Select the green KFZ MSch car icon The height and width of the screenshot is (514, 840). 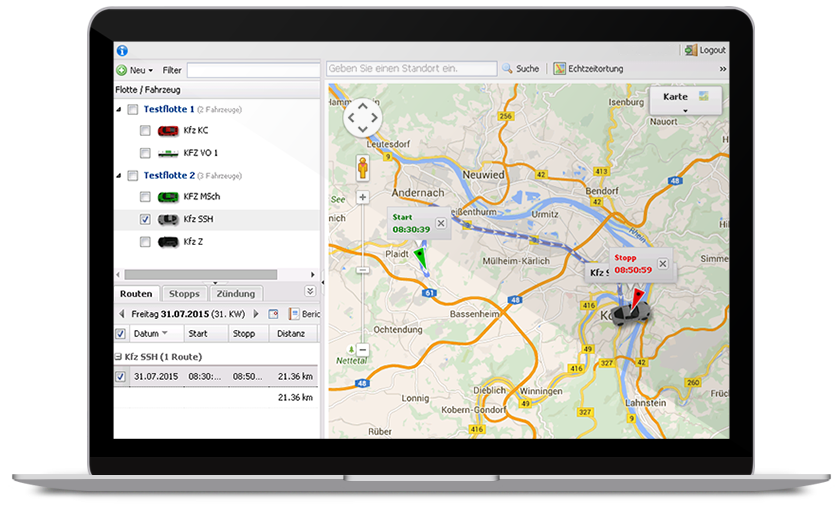click(168, 197)
